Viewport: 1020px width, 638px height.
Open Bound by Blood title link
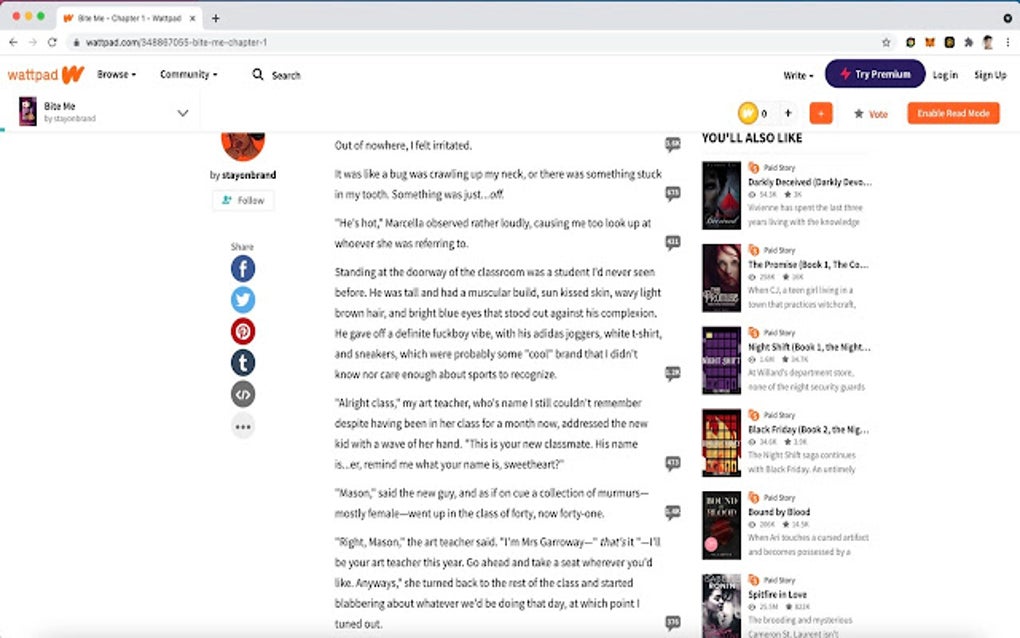779,512
